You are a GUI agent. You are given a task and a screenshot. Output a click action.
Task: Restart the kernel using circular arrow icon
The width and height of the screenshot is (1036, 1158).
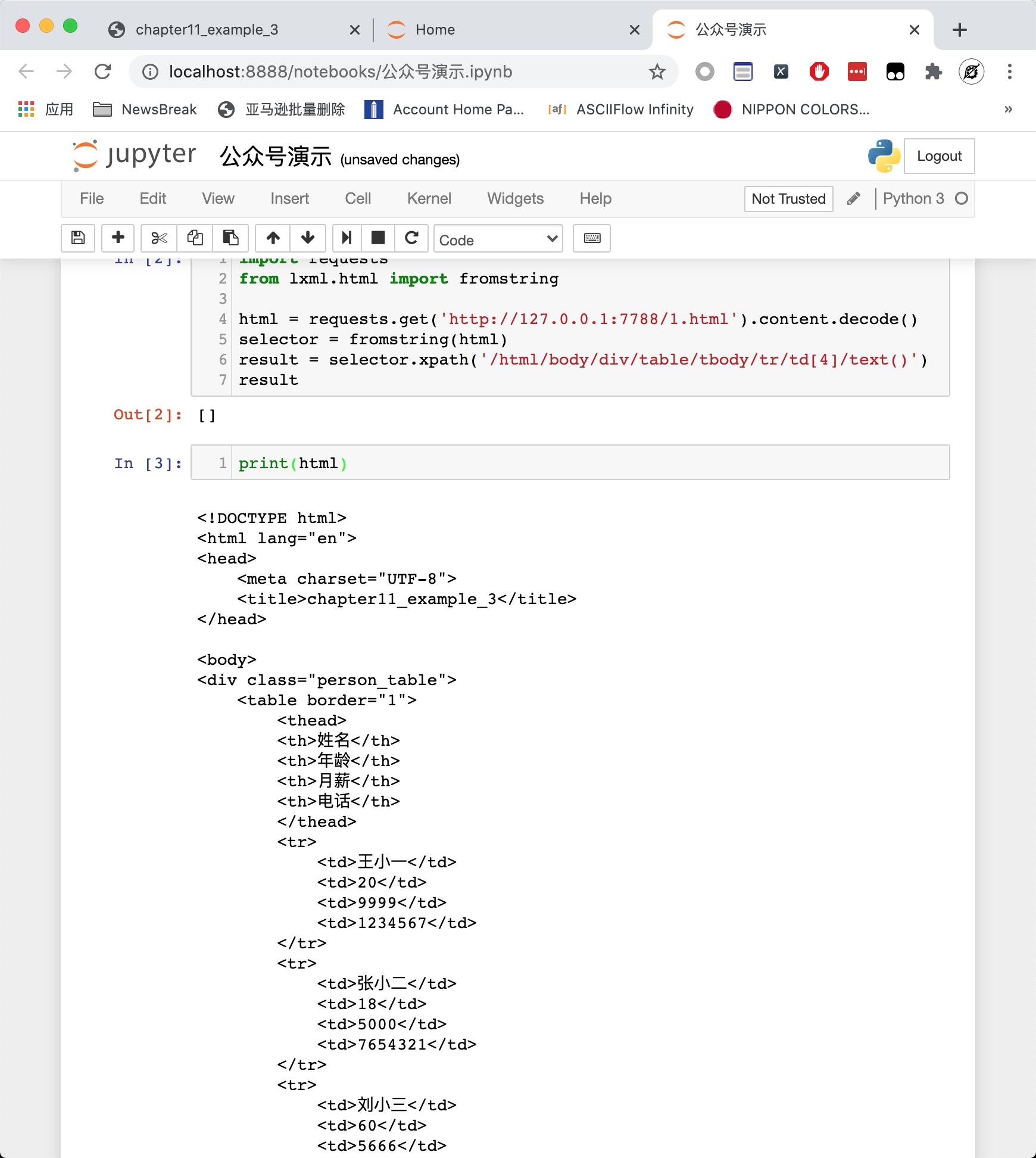click(x=412, y=238)
